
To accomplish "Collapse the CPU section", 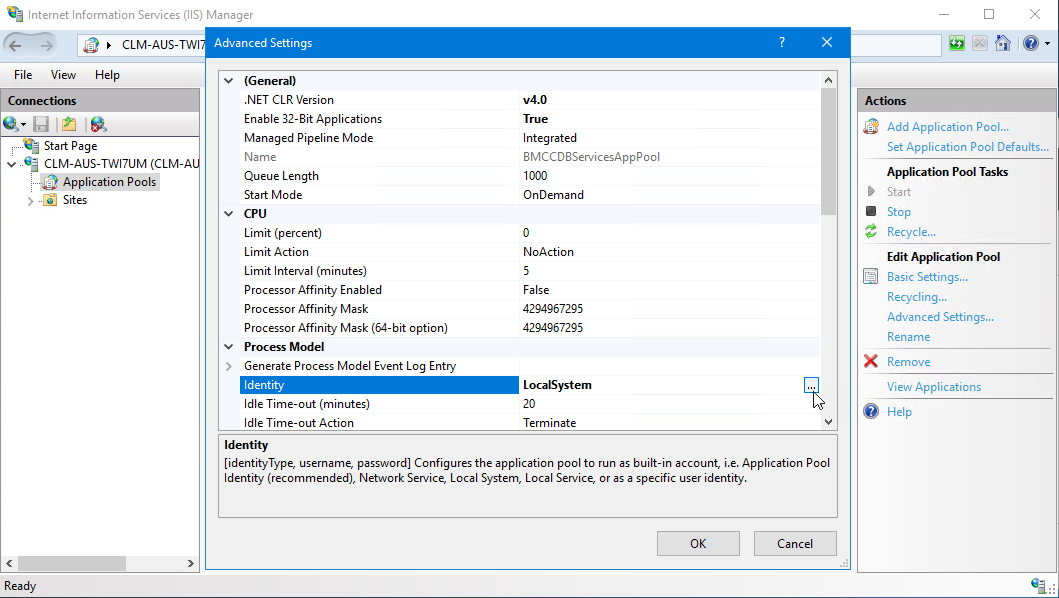I will [x=229, y=214].
